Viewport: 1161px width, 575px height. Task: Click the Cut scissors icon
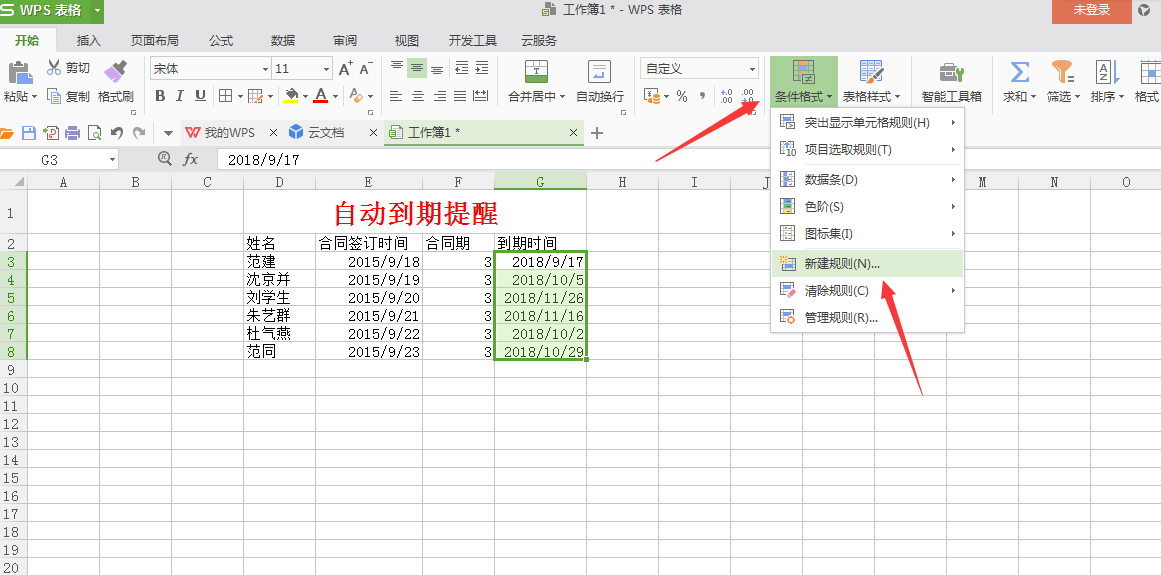pos(54,68)
